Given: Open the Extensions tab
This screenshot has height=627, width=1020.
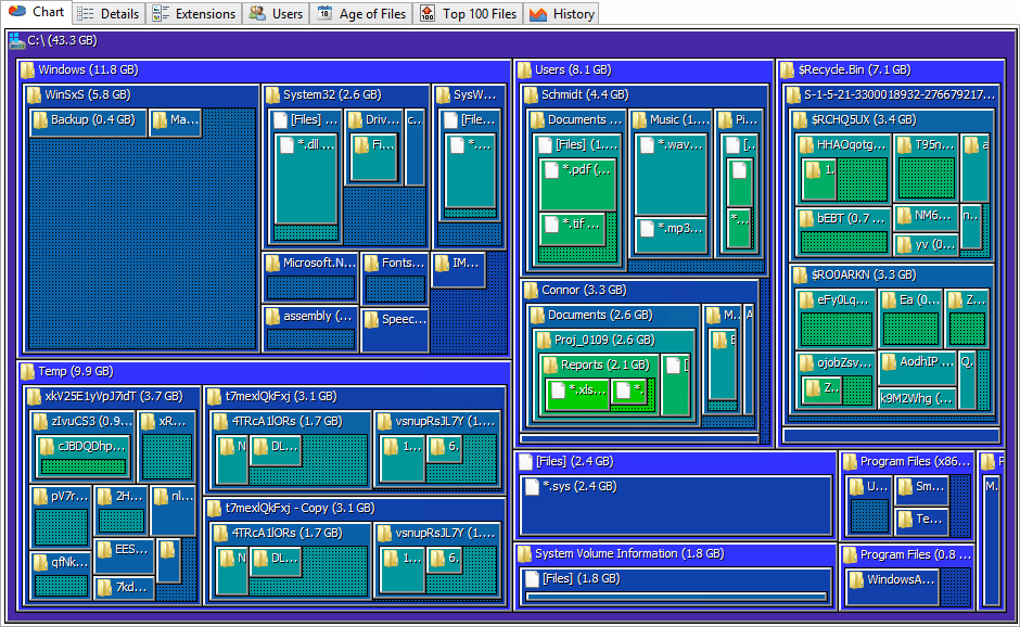Looking at the screenshot, I should 194,14.
